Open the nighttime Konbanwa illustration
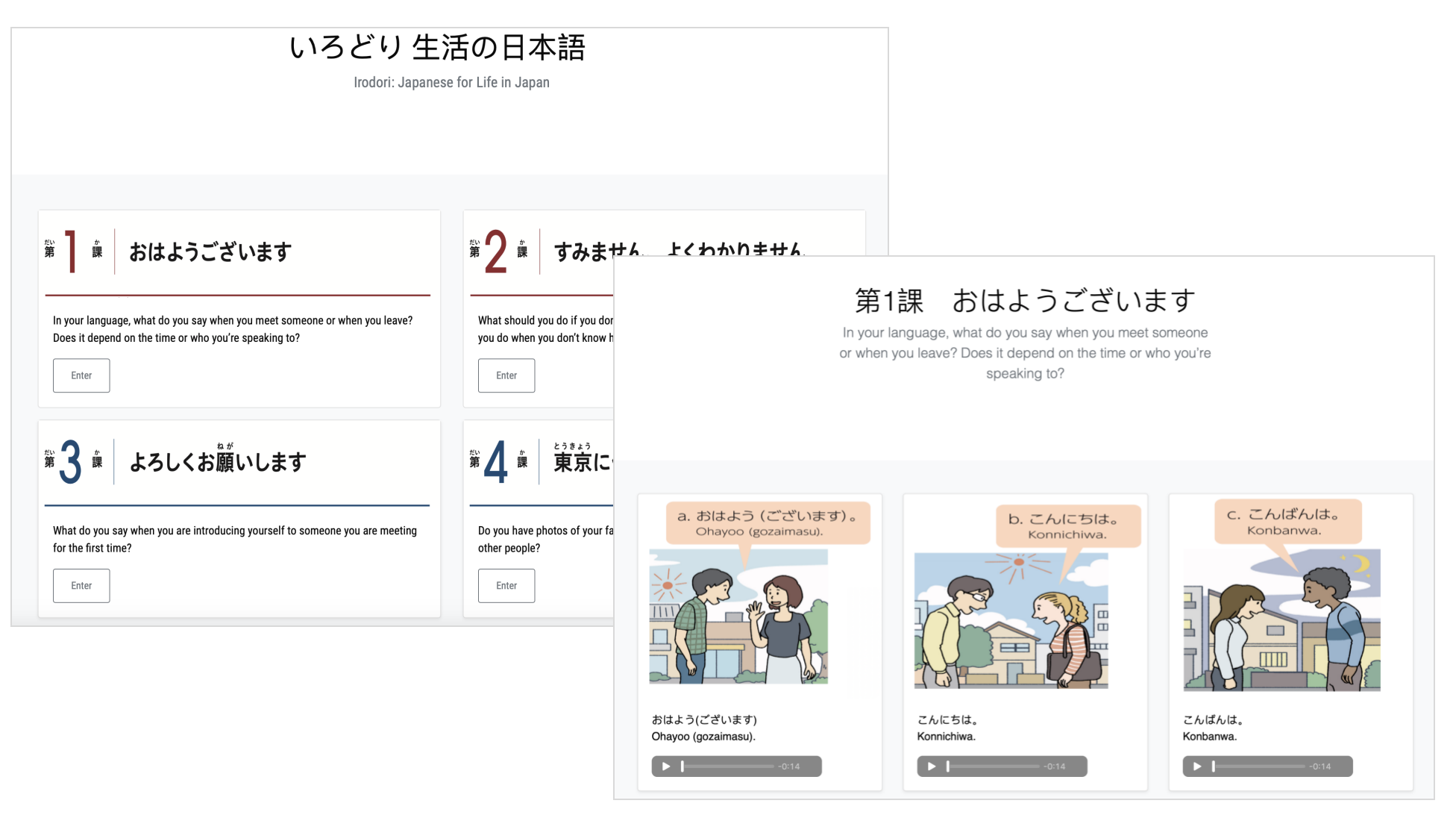1456x818 pixels. pos(1281,619)
